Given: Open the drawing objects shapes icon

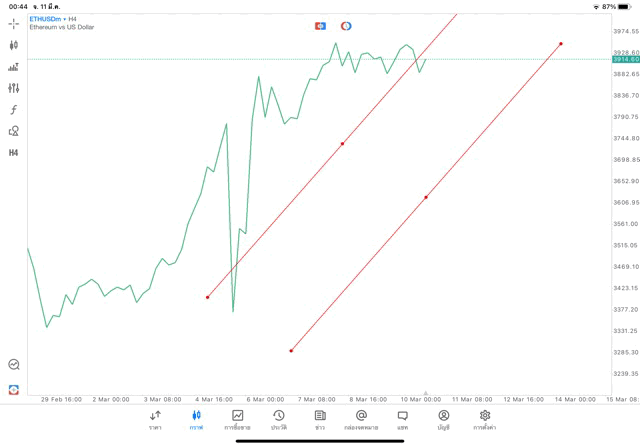Looking at the screenshot, I should coord(14,131).
